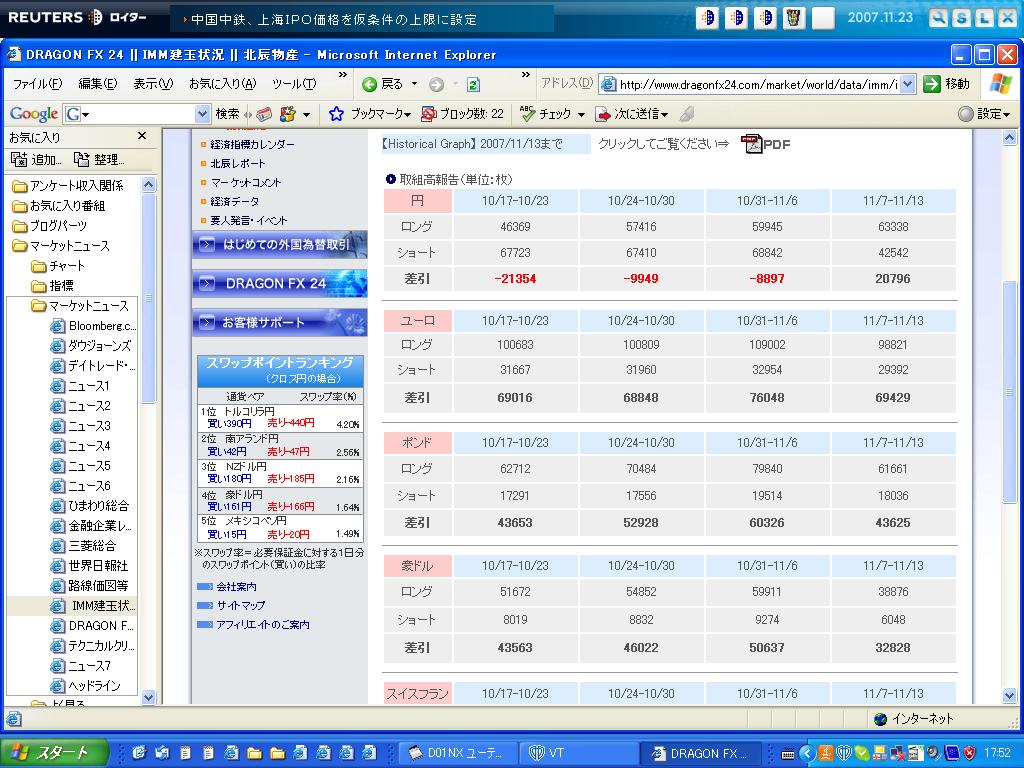This screenshot has width=1024, height=768.
Task: Click the page scroll down arrow
Action: (x=1009, y=696)
